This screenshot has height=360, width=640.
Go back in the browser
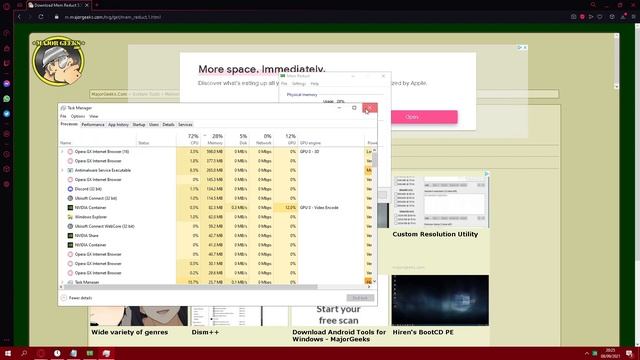[x=19, y=17]
